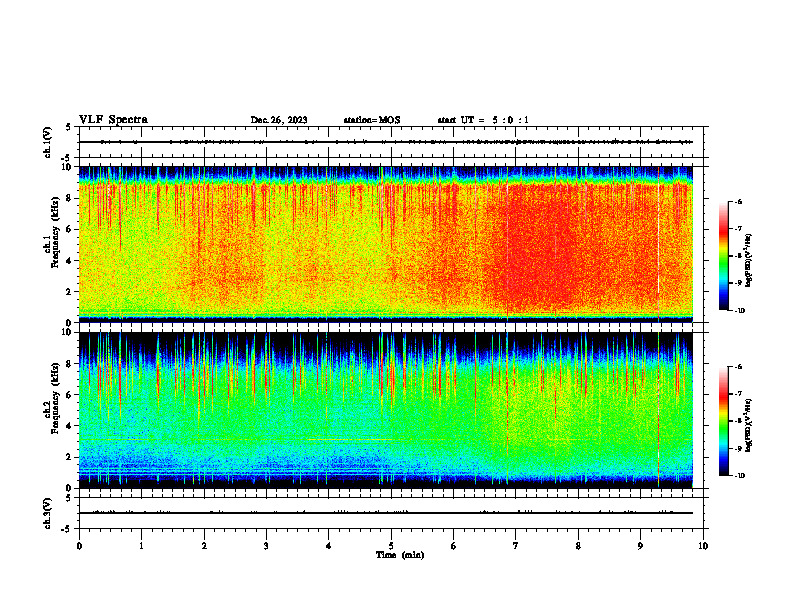Click the time axis tick label "0"
This screenshot has height=612, width=792.
79,546
